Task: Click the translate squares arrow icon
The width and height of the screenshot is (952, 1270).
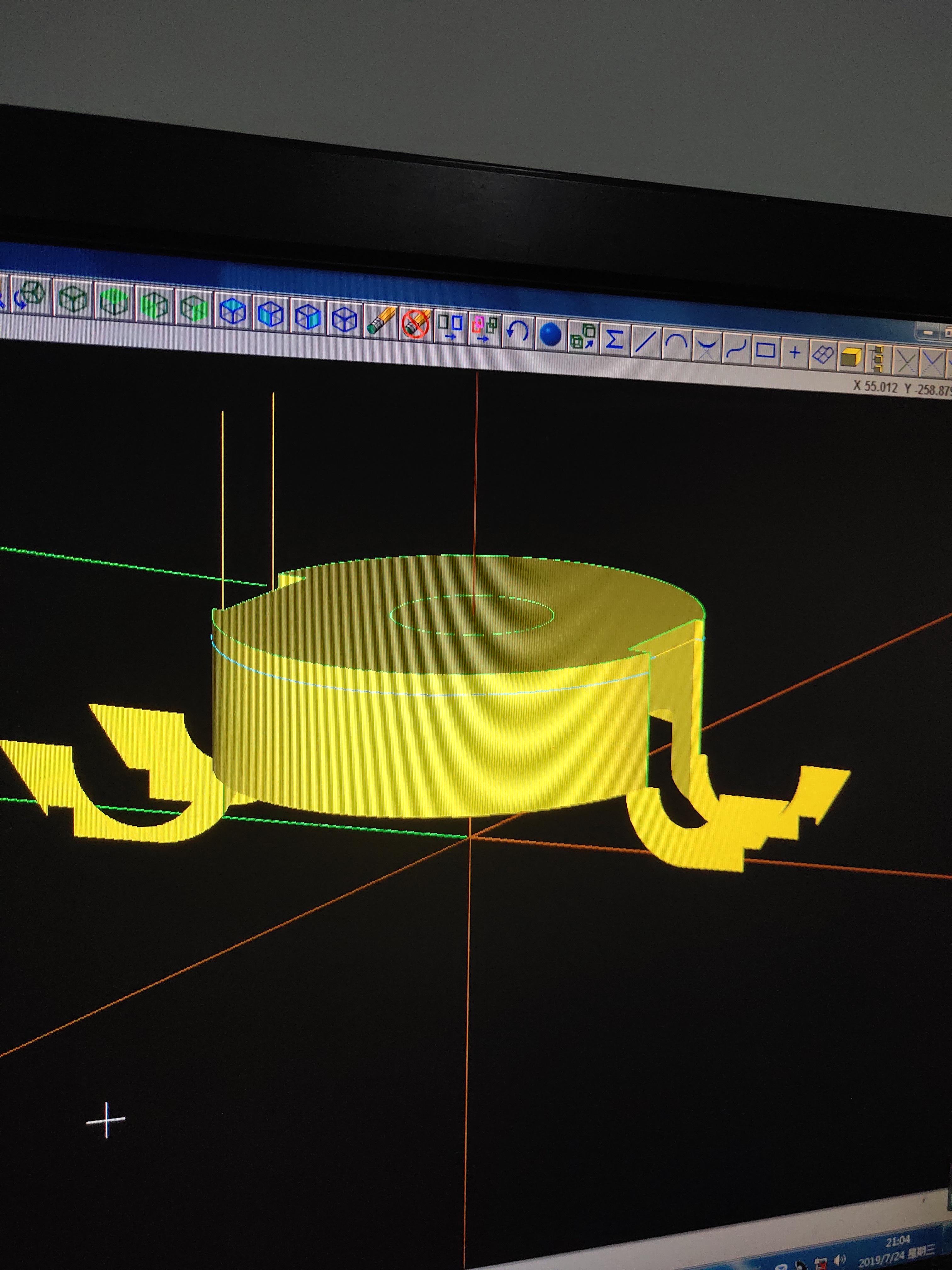Action: [450, 327]
